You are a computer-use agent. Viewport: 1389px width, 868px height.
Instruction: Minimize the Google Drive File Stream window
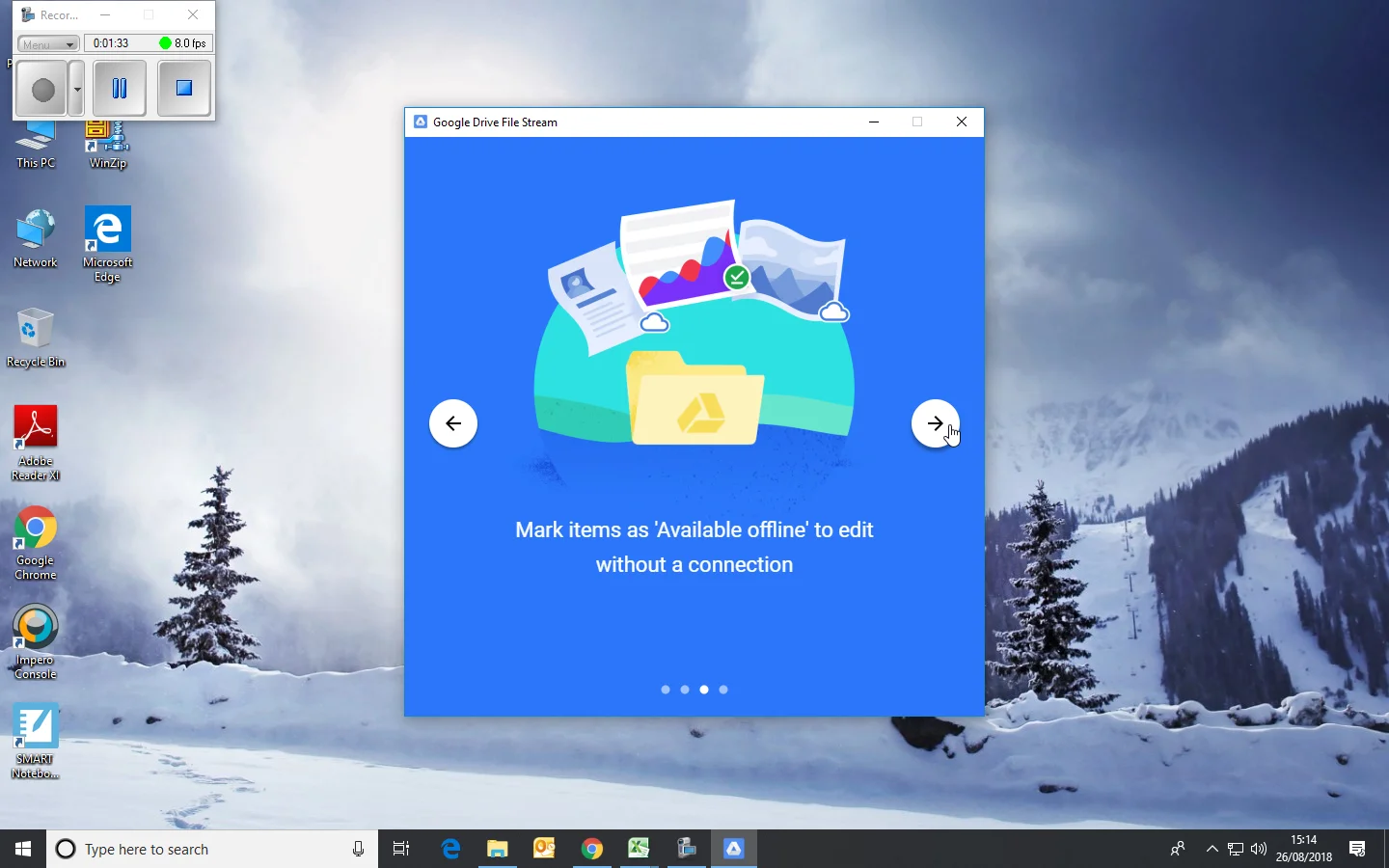click(874, 122)
